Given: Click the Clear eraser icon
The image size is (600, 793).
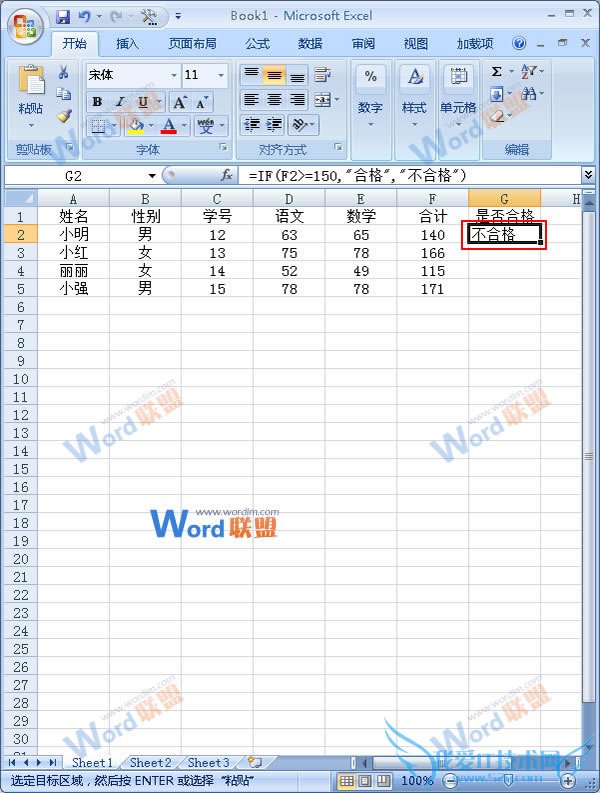Looking at the screenshot, I should (x=497, y=116).
